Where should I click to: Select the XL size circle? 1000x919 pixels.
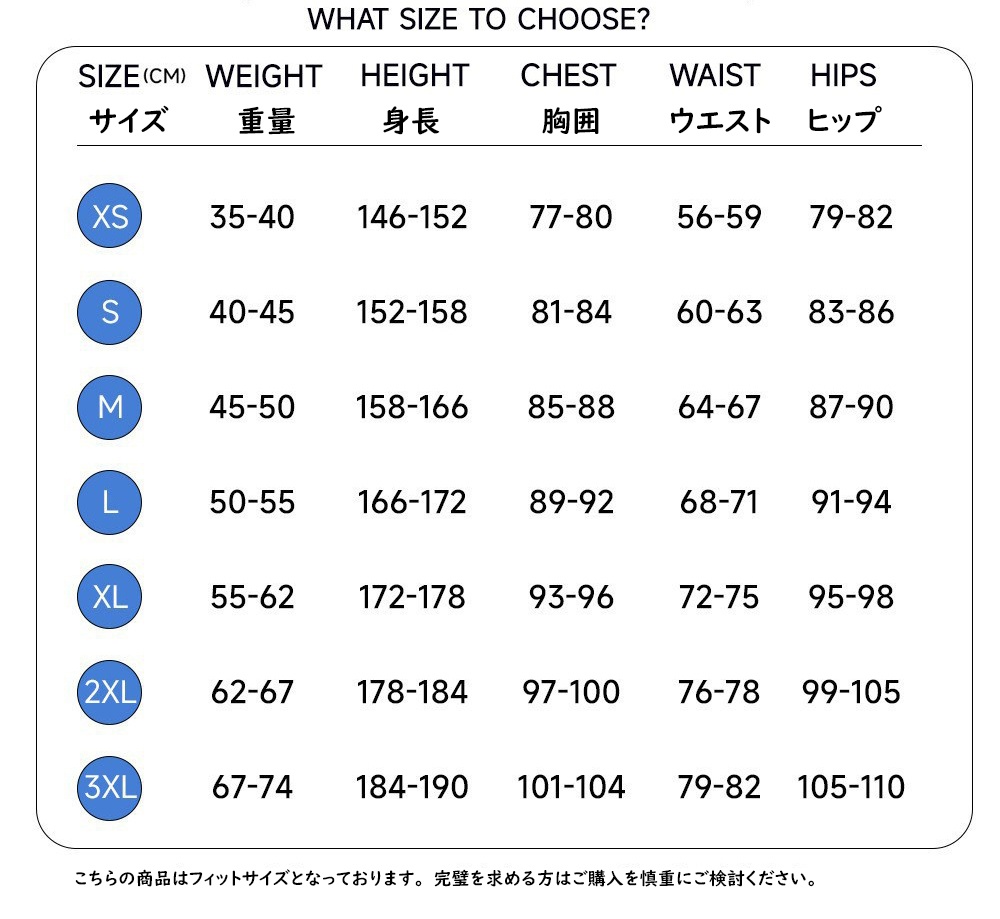tap(110, 597)
